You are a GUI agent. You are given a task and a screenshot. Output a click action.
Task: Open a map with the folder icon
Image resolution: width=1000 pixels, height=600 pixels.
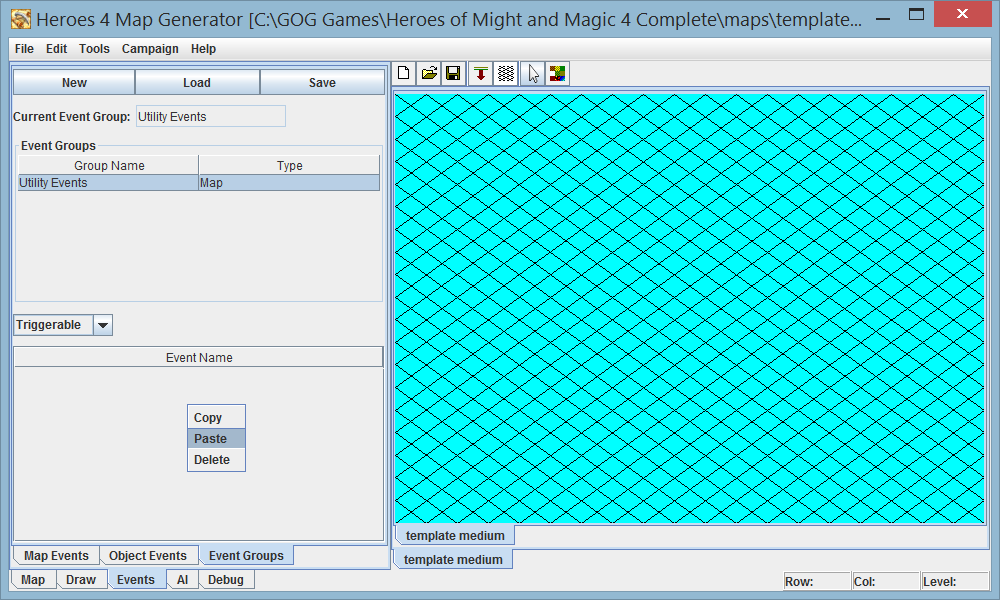429,73
